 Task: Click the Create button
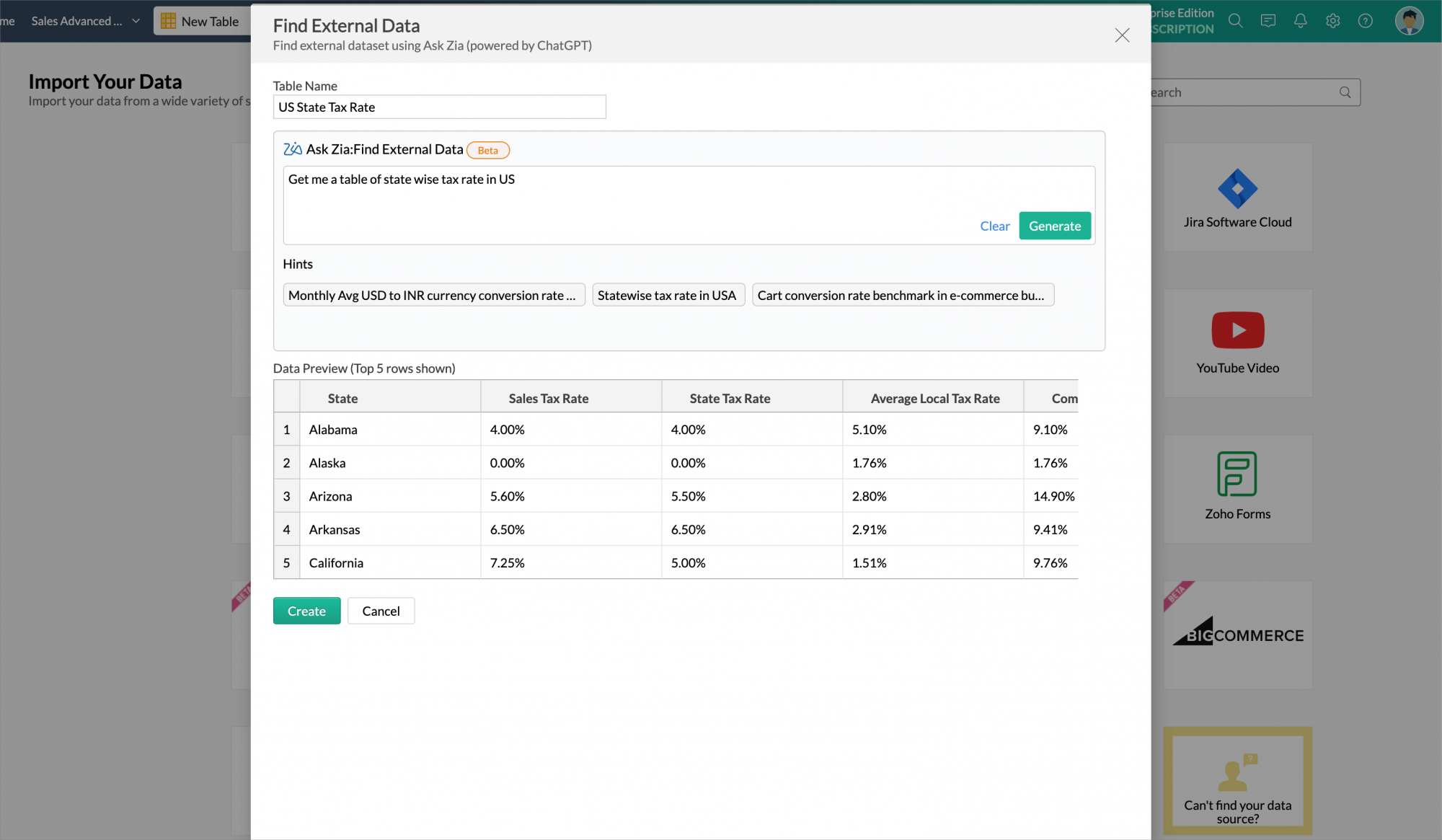306,611
